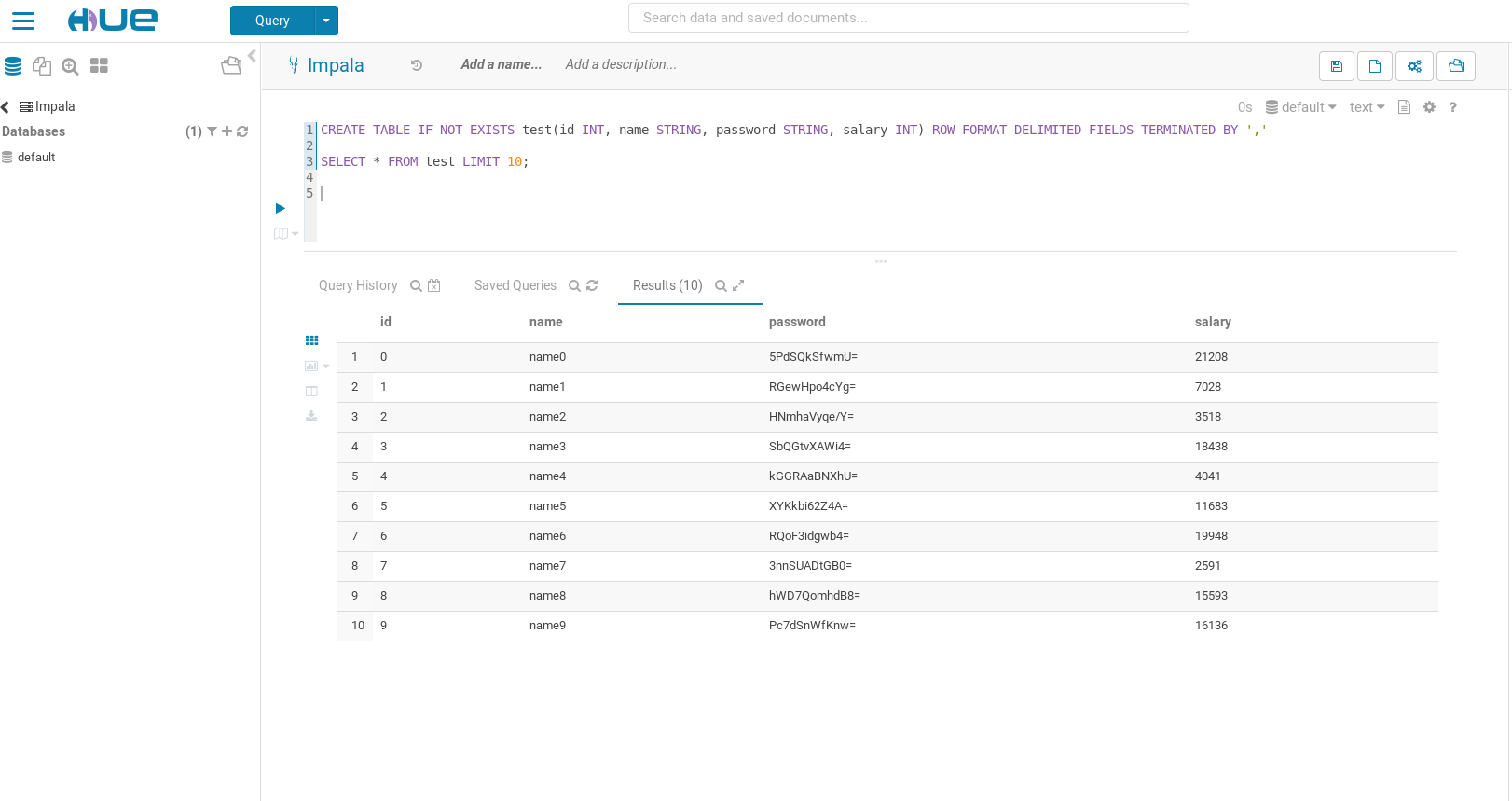Download the query results
This screenshot has height=801, width=1512.
(x=311, y=416)
